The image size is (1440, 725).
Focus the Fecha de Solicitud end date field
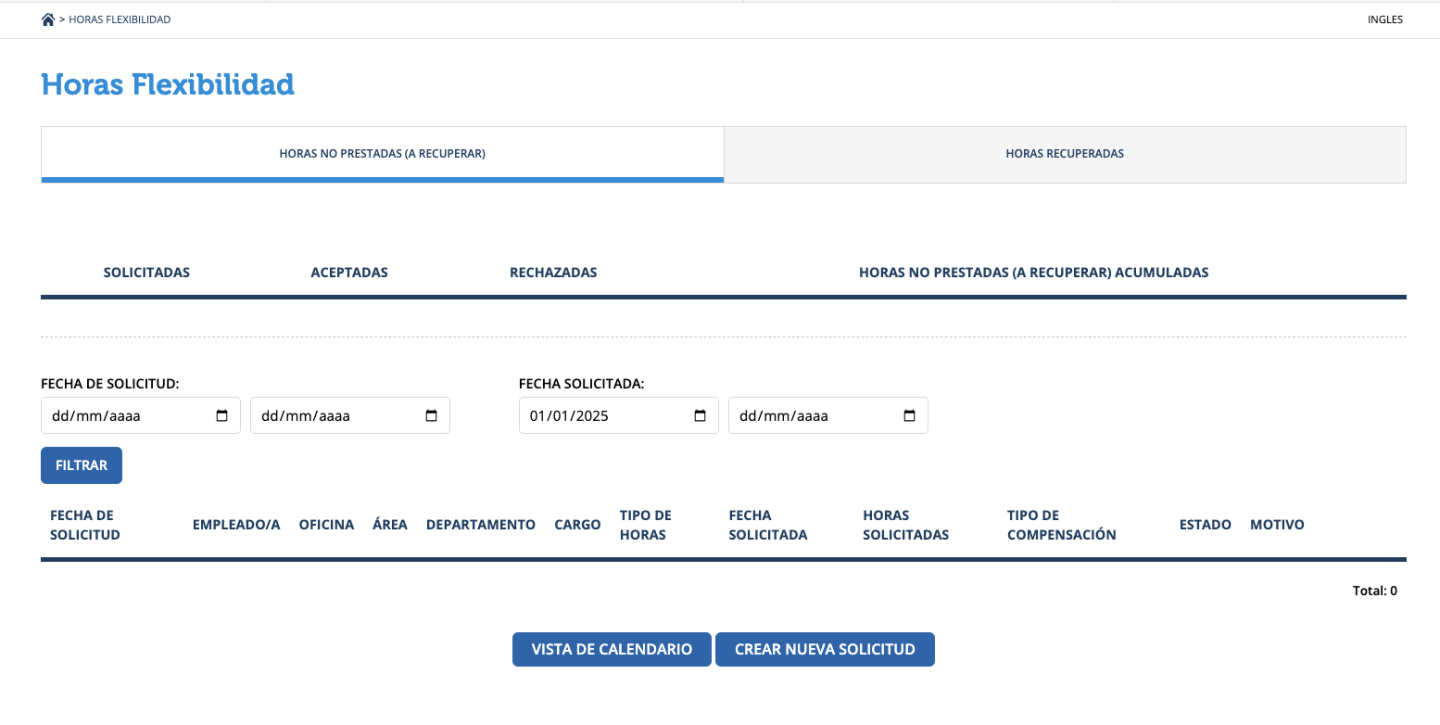330,416
